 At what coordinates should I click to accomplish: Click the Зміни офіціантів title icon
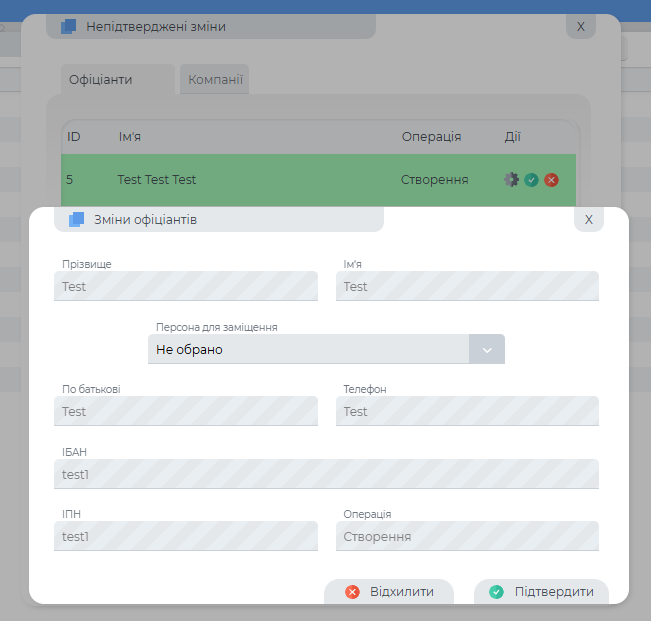76,219
